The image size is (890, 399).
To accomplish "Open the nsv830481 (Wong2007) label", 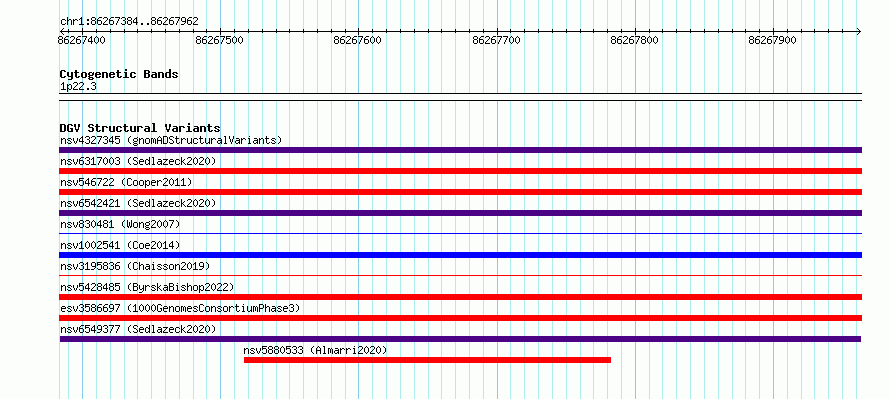I will coord(120,224).
